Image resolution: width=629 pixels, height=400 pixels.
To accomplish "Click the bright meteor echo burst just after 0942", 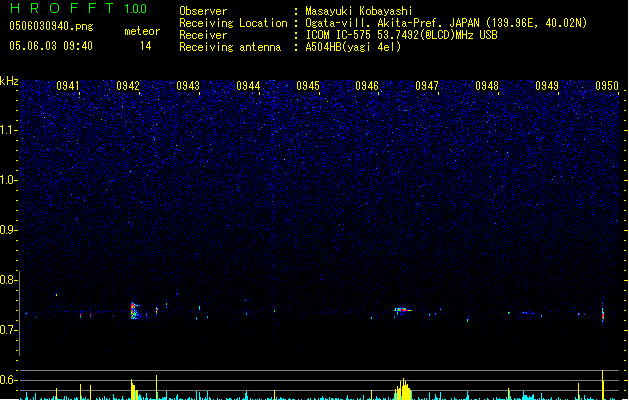I will [x=135, y=311].
